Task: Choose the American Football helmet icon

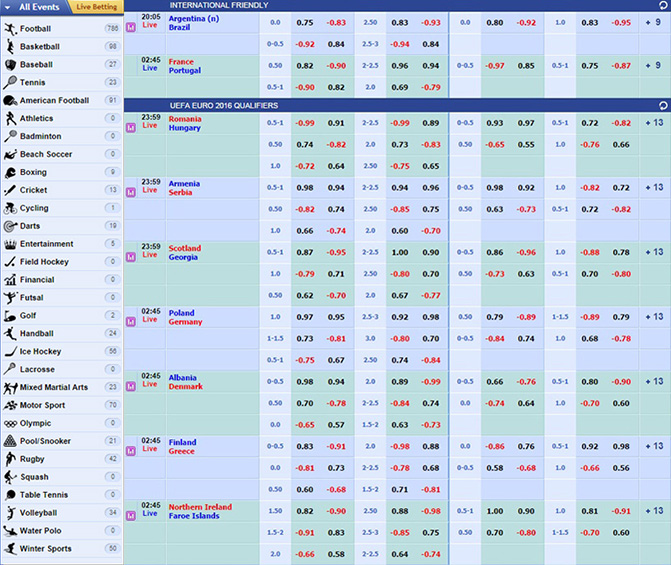Action: 10,101
